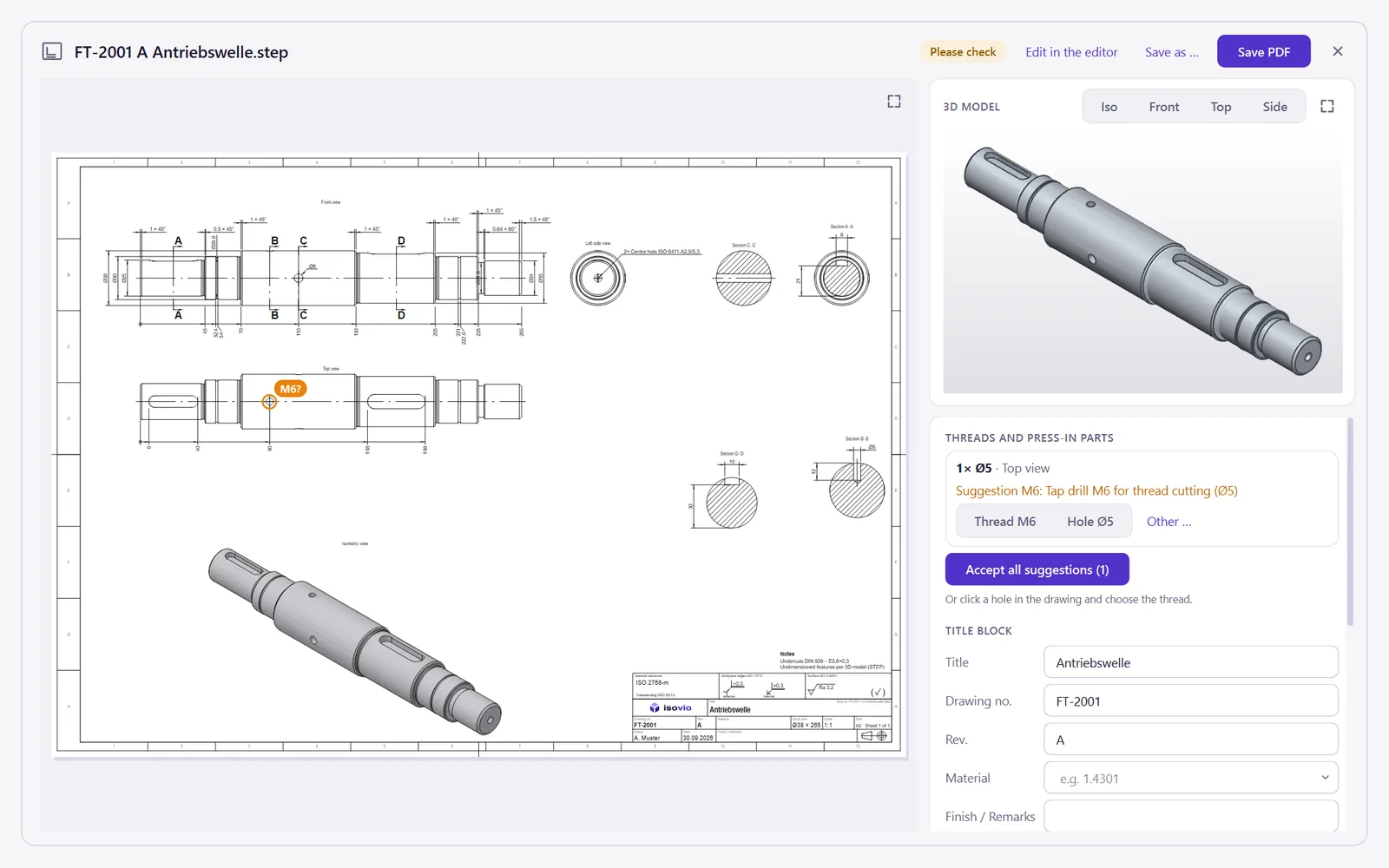This screenshot has width=1389, height=868.
Task: Click the M6? suggestion badge on the drawing
Action: (291, 389)
